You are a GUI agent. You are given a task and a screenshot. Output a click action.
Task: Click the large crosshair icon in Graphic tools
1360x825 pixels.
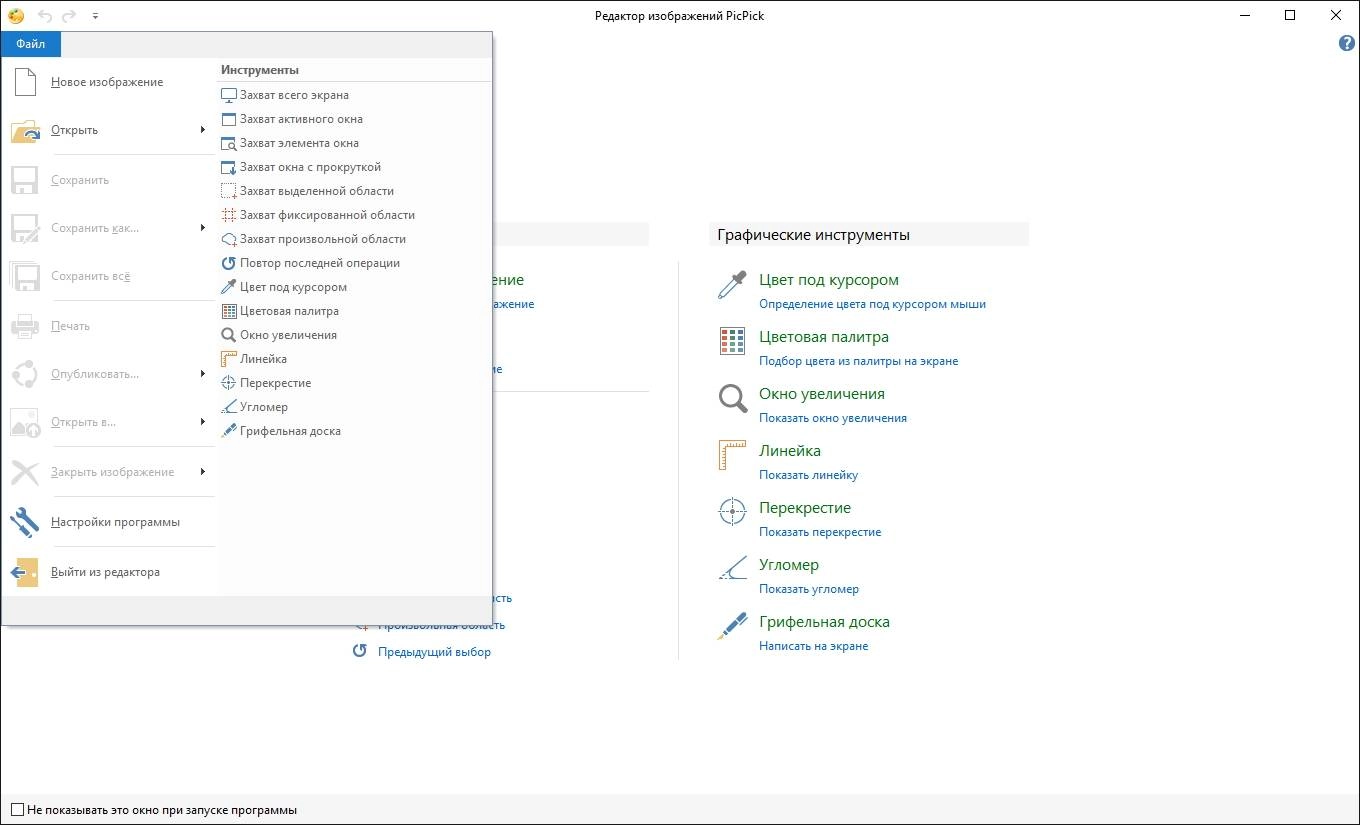click(732, 512)
